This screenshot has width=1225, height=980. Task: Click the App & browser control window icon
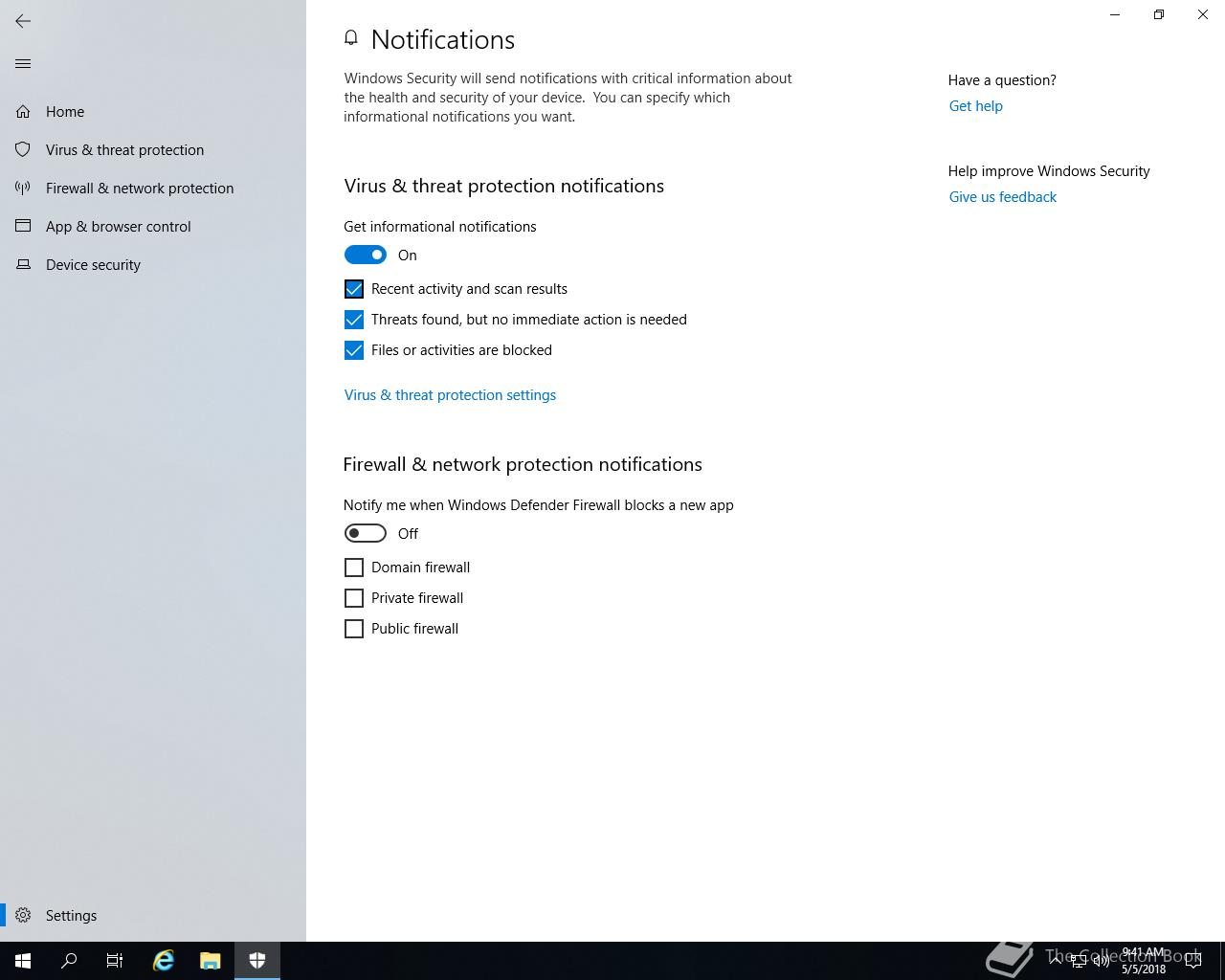(23, 227)
